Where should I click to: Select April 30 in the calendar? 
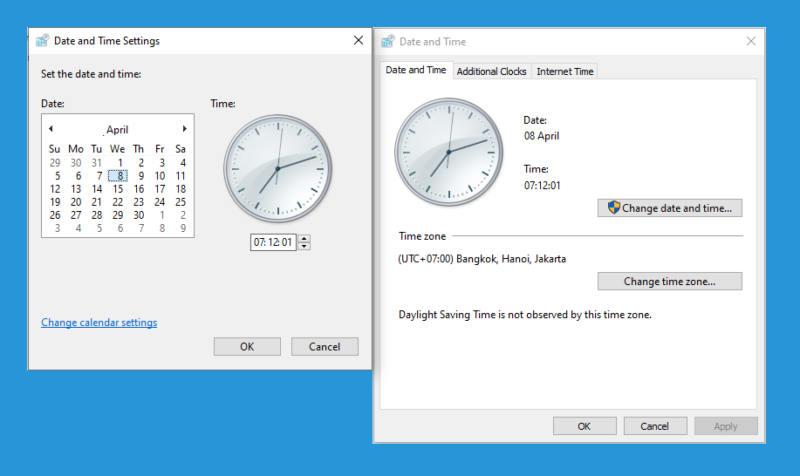tap(139, 215)
